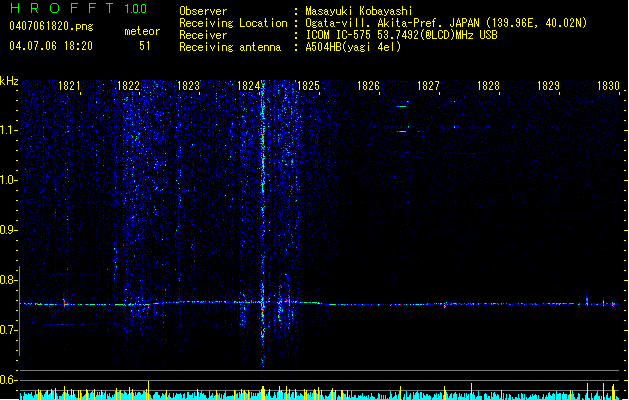This screenshot has height=400, width=629.
Task: Click the "meteor" counter label
Action: [x=142, y=31]
